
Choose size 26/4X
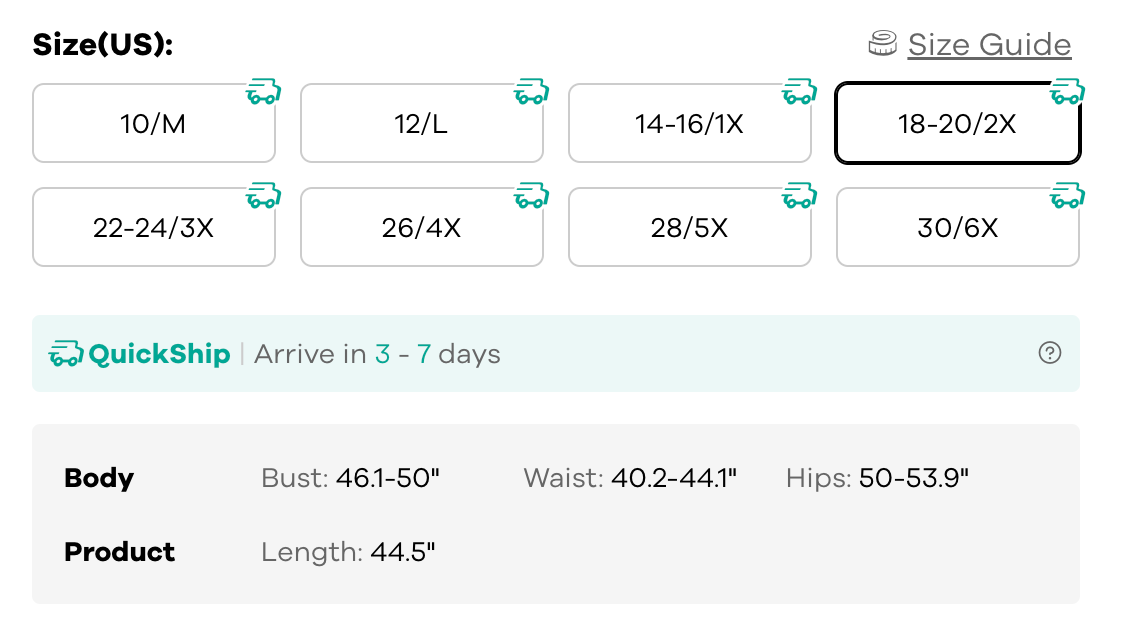click(x=421, y=228)
